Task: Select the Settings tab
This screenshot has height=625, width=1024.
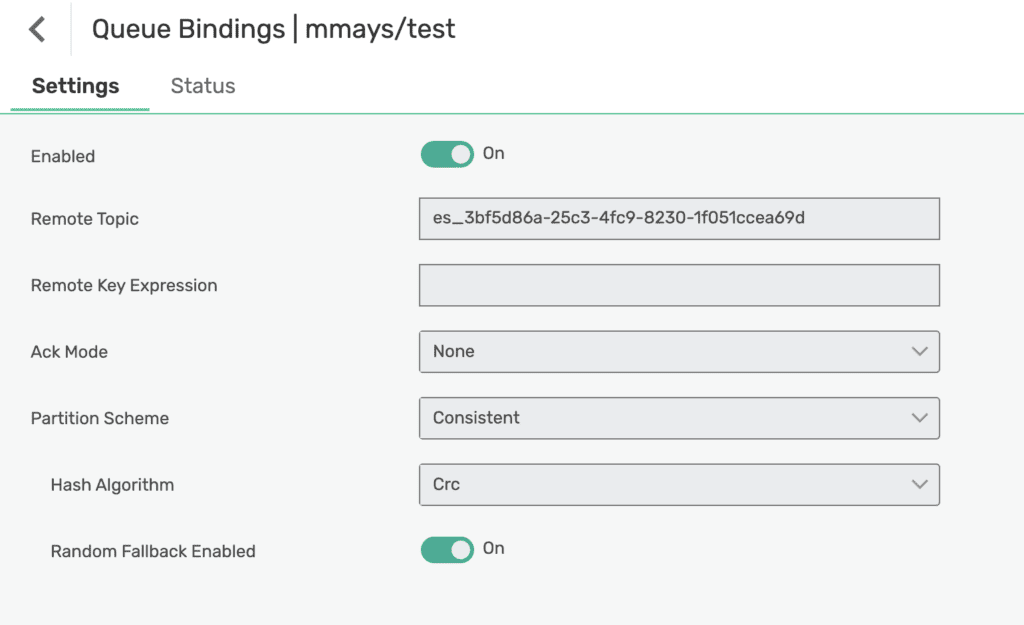Action: [x=75, y=86]
